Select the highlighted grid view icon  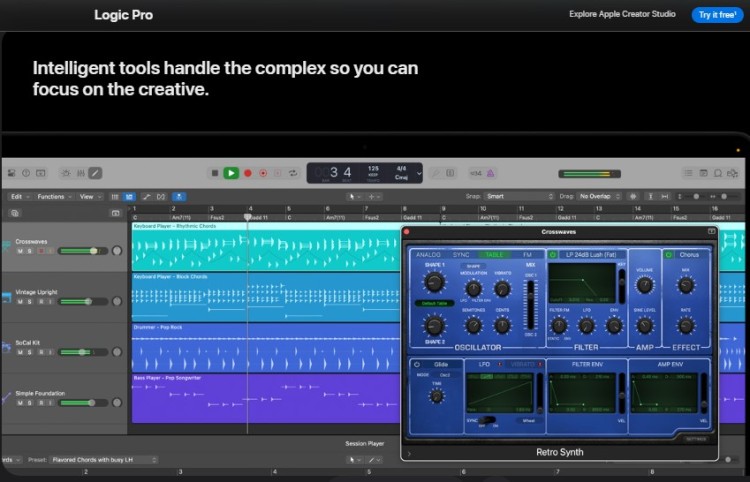click(x=129, y=197)
